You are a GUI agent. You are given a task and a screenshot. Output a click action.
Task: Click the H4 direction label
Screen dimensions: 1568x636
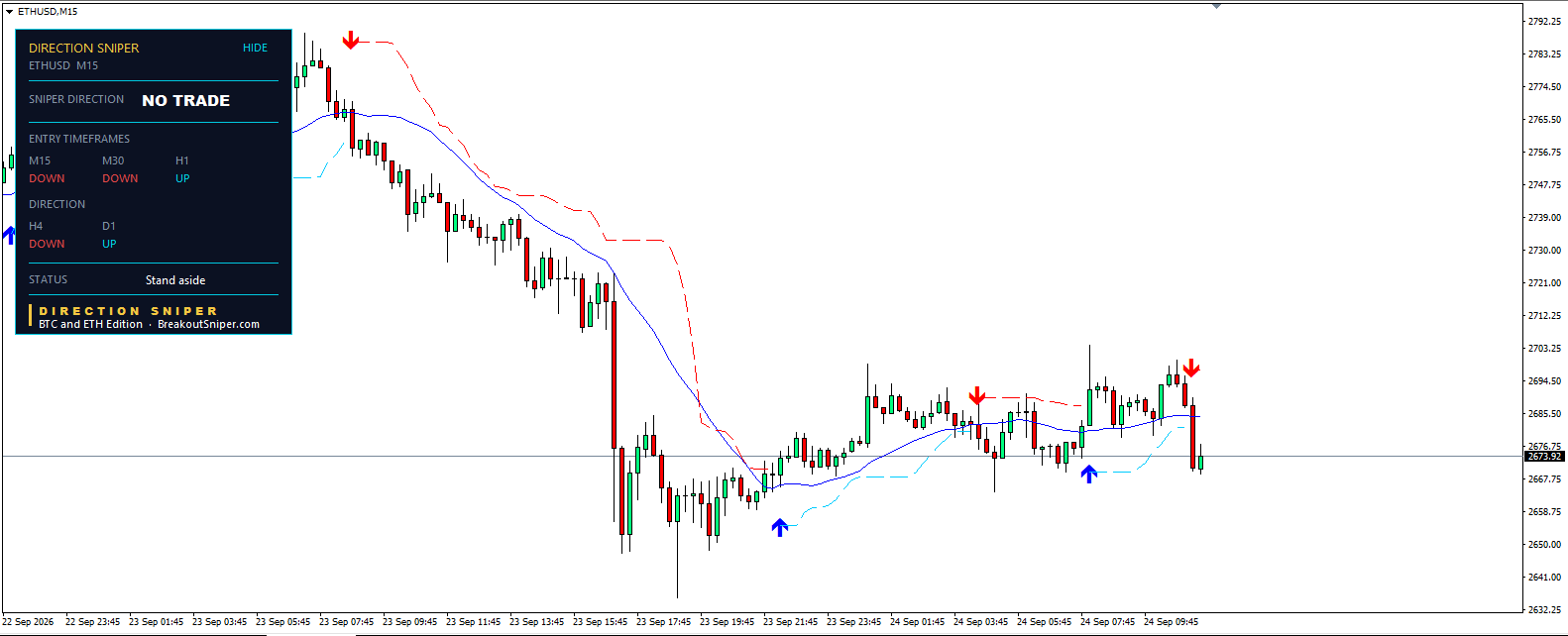pyautogui.click(x=36, y=226)
